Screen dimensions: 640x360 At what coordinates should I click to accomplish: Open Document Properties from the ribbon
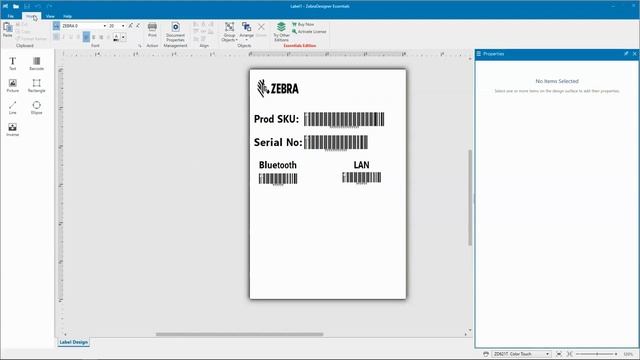[176, 32]
